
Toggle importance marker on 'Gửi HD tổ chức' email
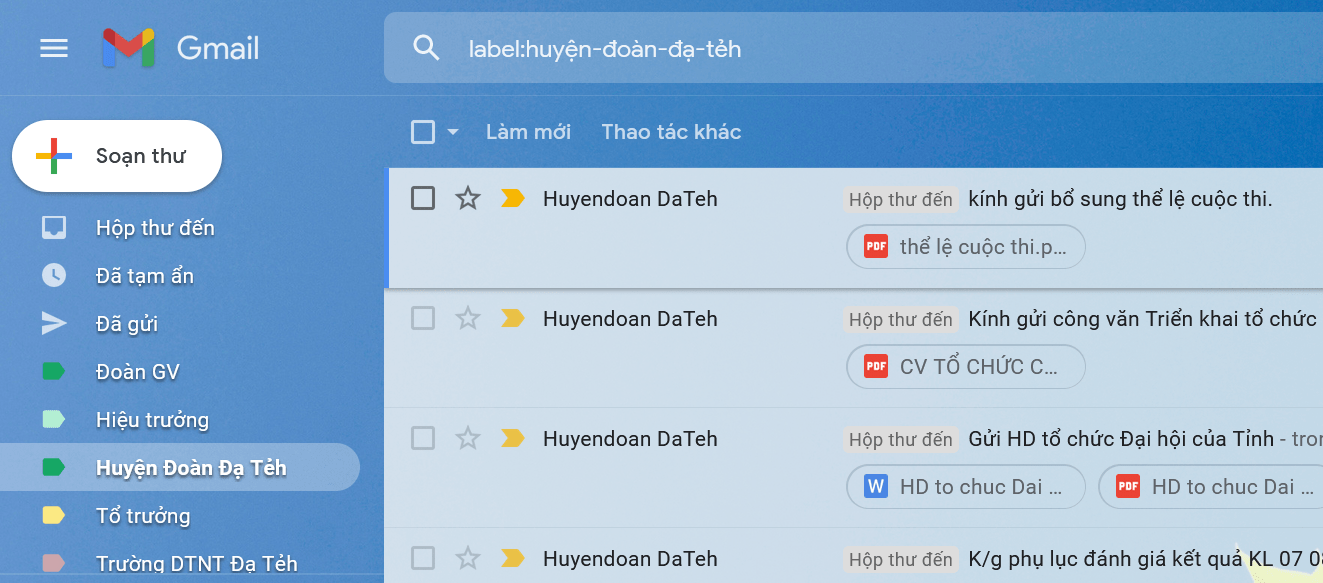(513, 438)
